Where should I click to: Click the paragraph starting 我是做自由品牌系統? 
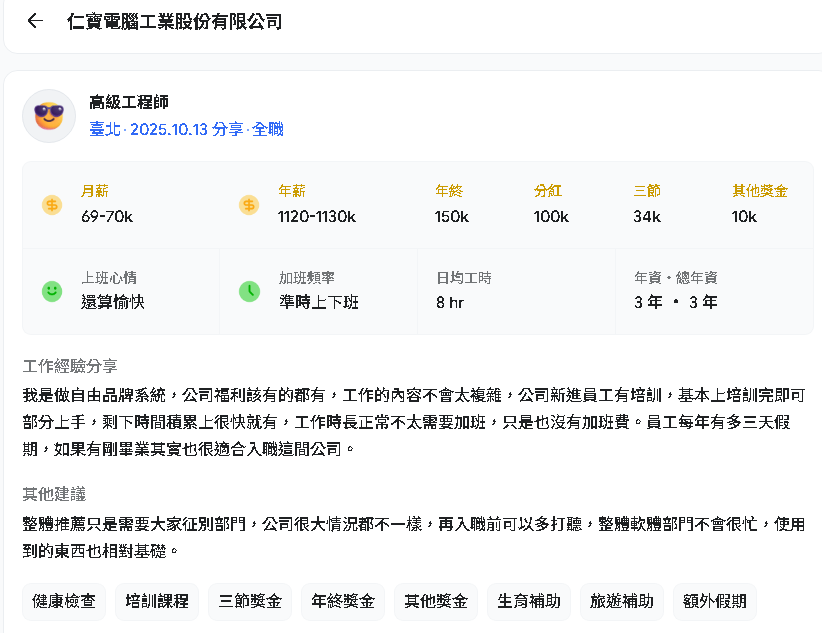pos(414,422)
